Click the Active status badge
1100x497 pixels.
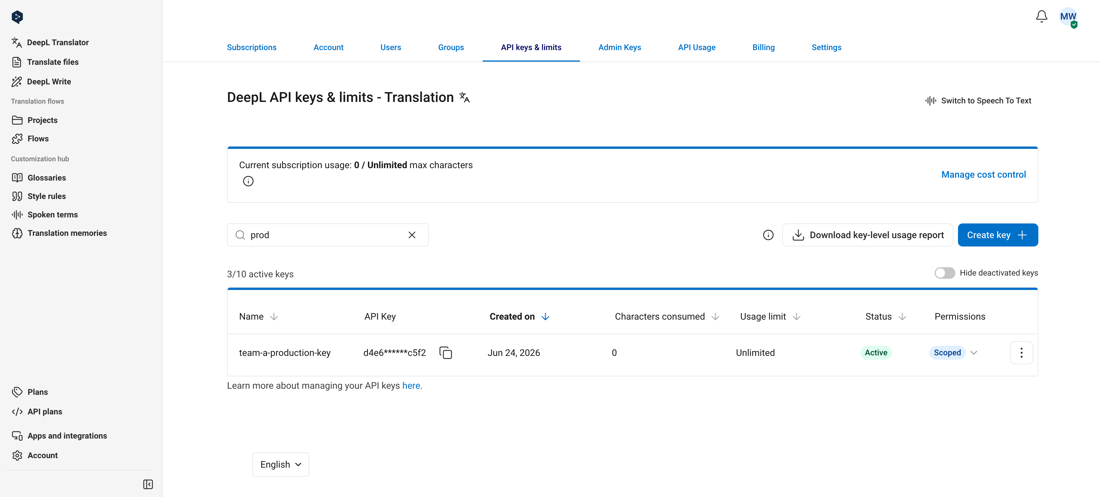coord(876,353)
